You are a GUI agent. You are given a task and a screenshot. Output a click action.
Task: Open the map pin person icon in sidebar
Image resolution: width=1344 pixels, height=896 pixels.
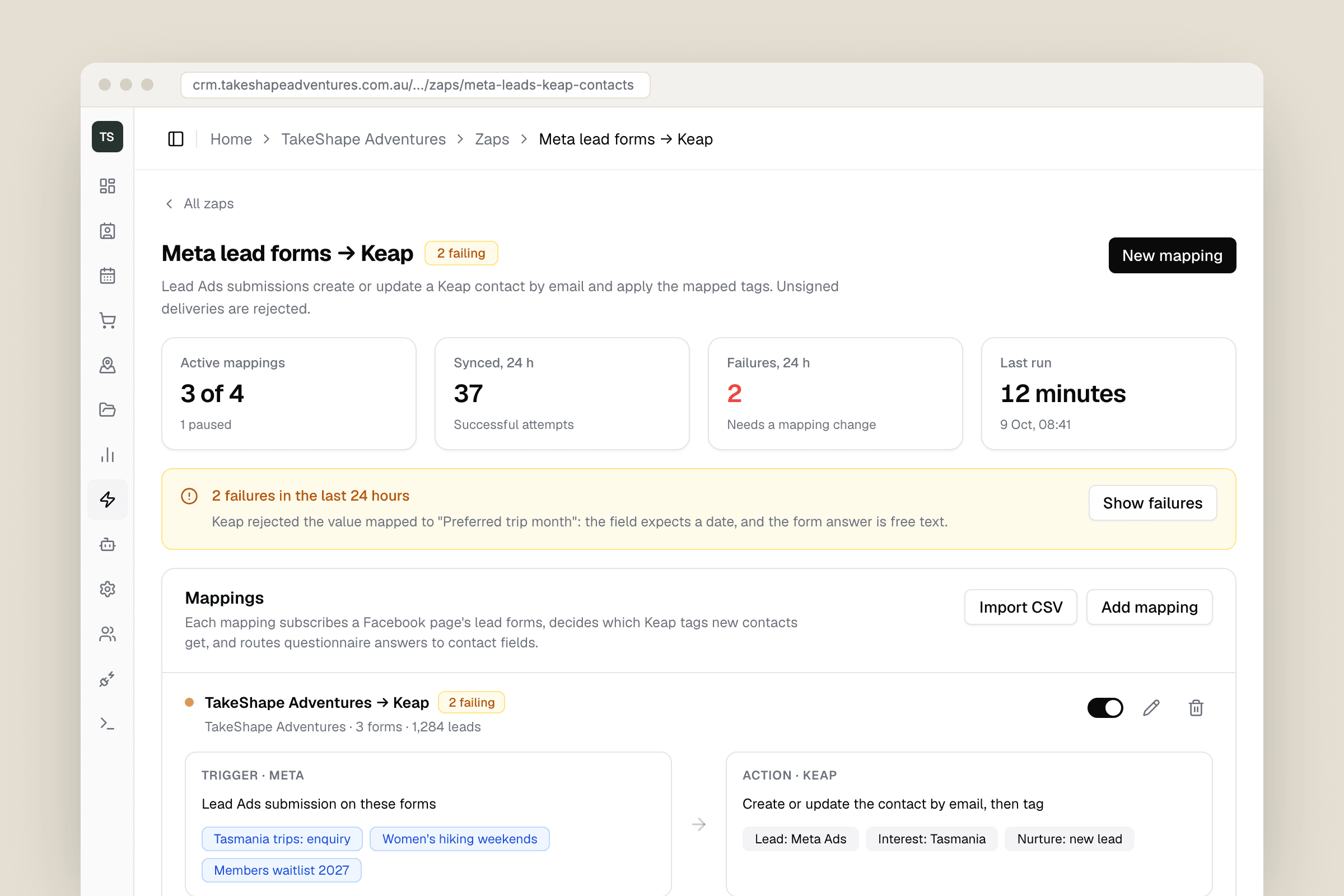pyautogui.click(x=108, y=365)
